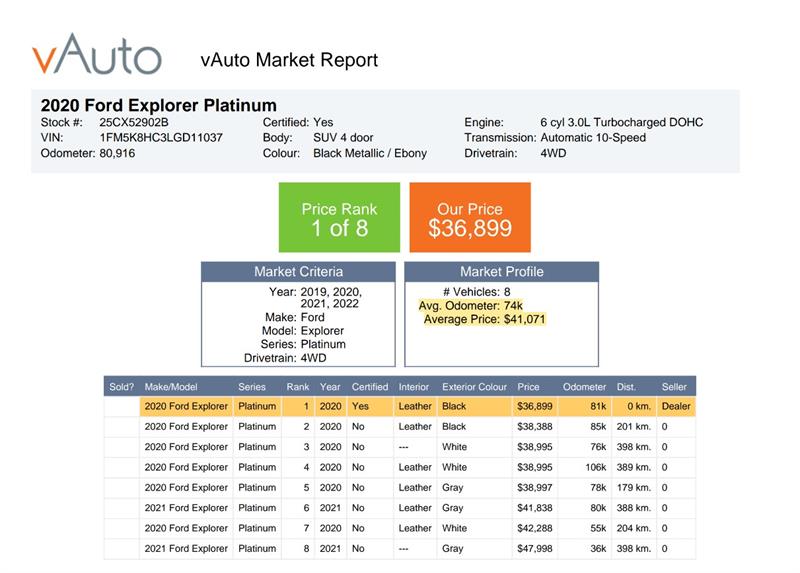Click the 389 km. distance cell
The width and height of the screenshot is (800, 573).
[634, 467]
